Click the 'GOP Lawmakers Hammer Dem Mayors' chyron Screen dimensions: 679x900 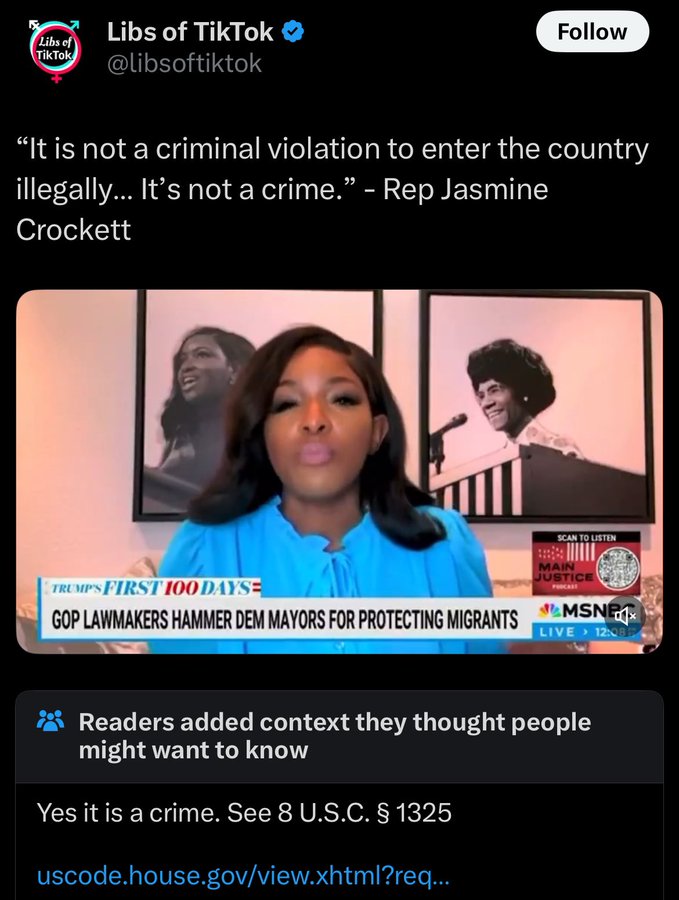click(285, 619)
